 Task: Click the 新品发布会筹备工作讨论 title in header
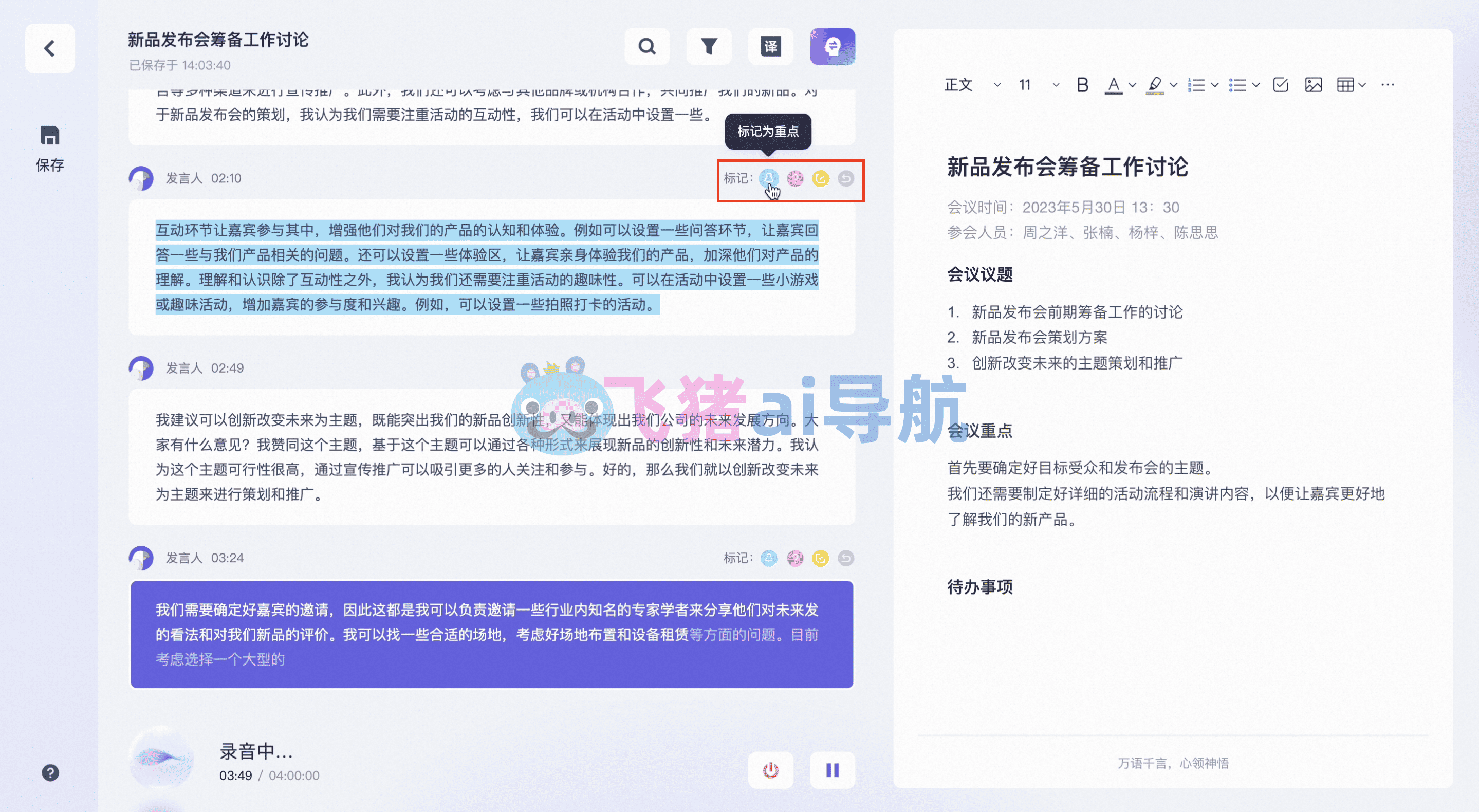point(218,40)
